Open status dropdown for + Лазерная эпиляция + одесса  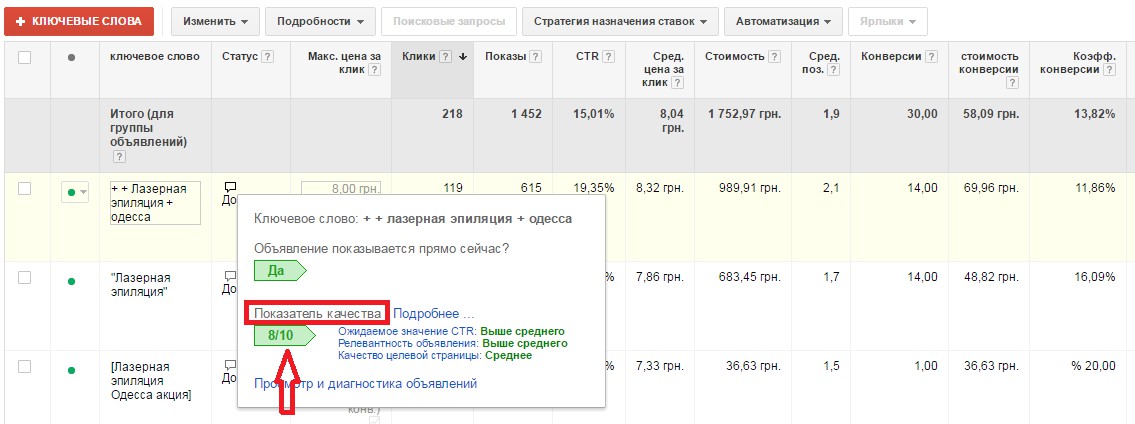pos(75,192)
